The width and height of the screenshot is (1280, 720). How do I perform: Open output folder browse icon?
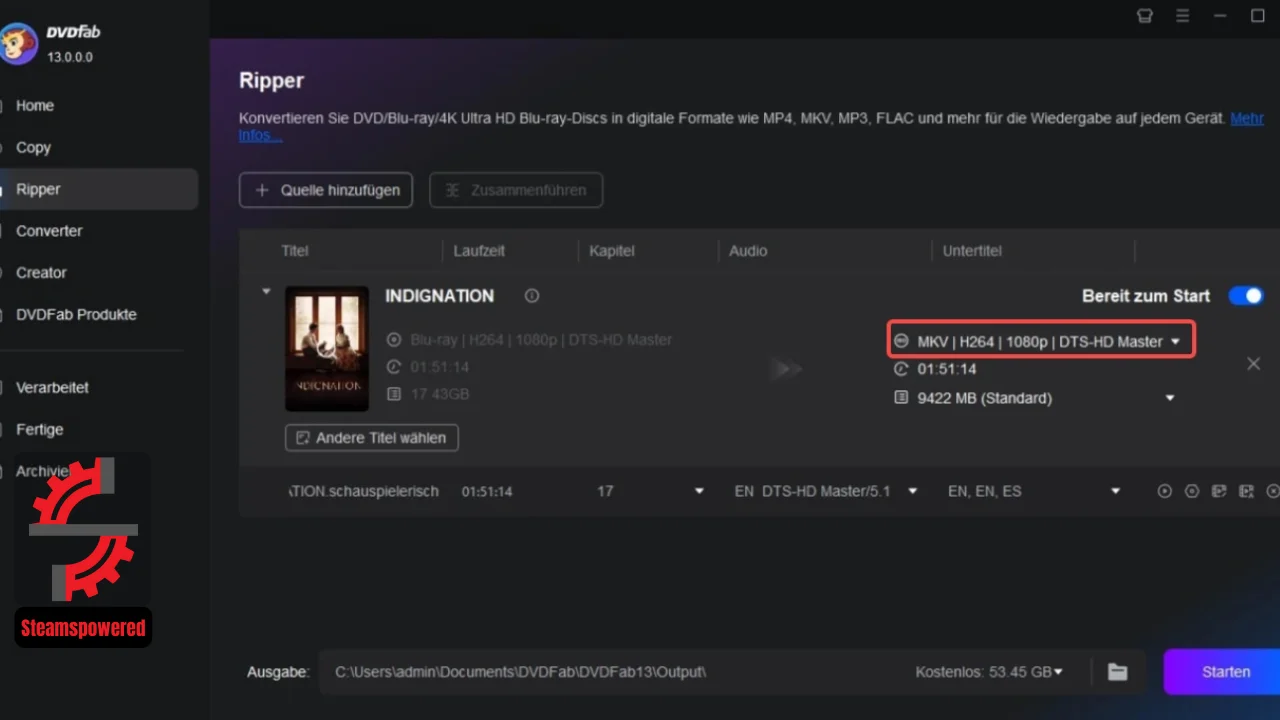pos(1118,672)
